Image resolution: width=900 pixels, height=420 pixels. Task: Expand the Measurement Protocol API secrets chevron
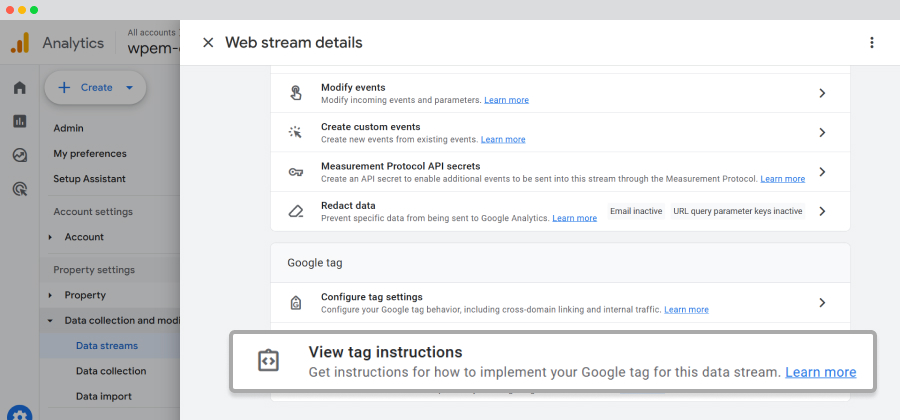click(x=822, y=172)
